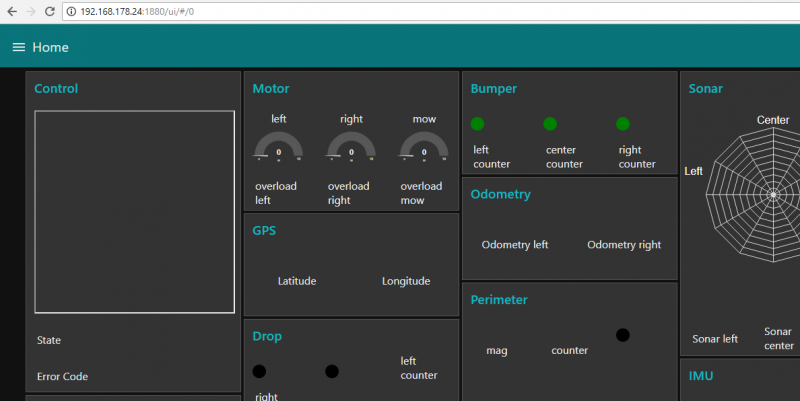This screenshot has width=800, height=401.
Task: Click the bumper right counter label
Action: point(637,157)
